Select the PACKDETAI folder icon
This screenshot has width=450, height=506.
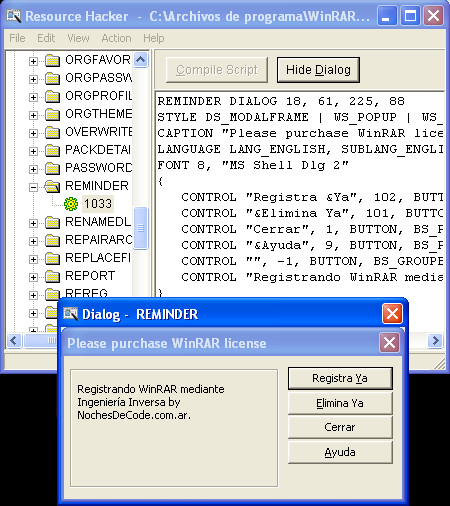[52, 150]
